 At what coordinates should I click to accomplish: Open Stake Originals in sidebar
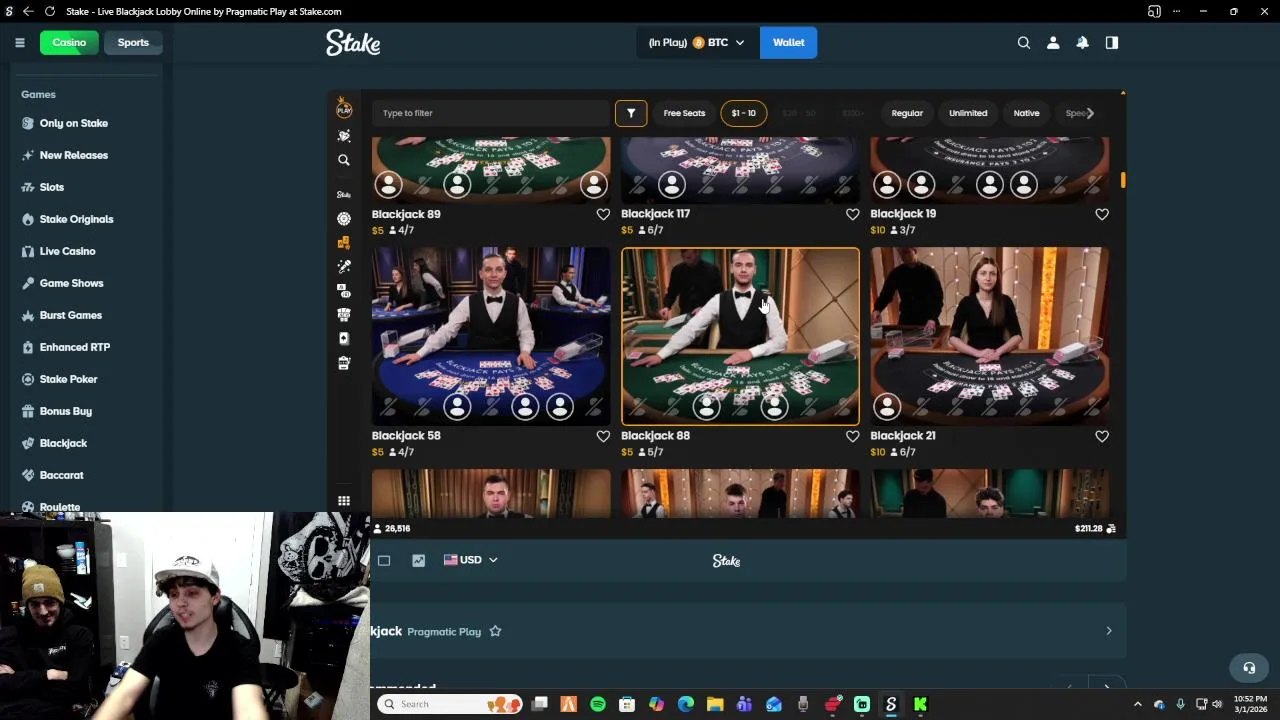76,219
